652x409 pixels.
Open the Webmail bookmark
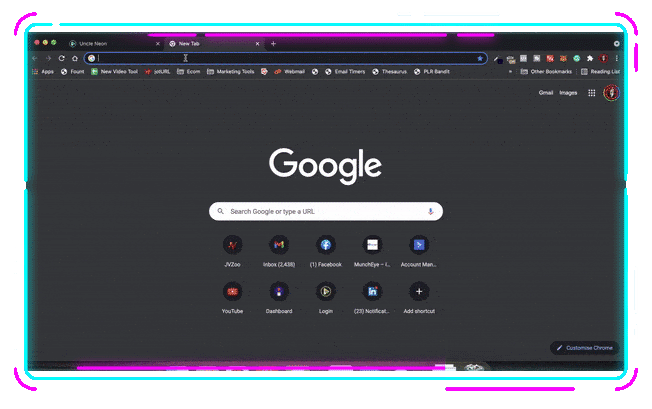(289, 71)
